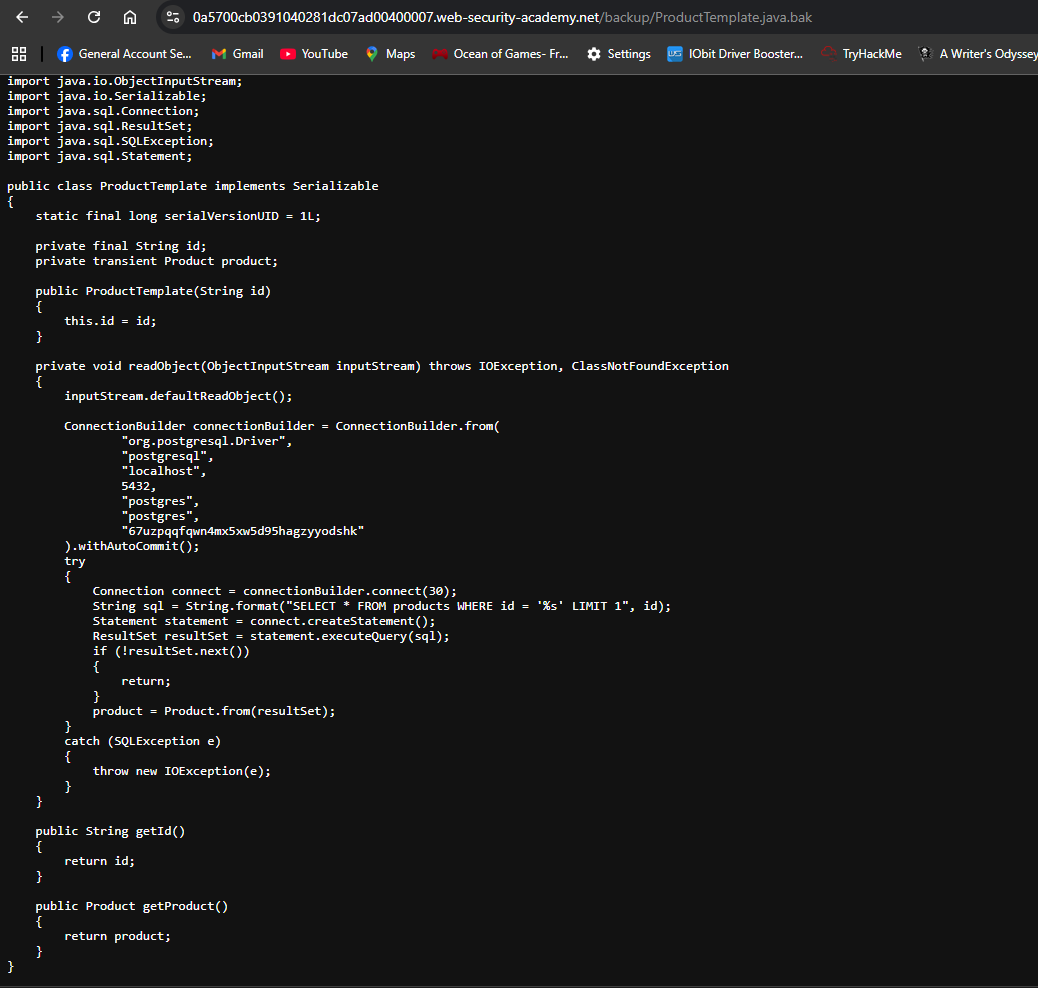Open the IObit Driver Booster bookmark

point(735,54)
